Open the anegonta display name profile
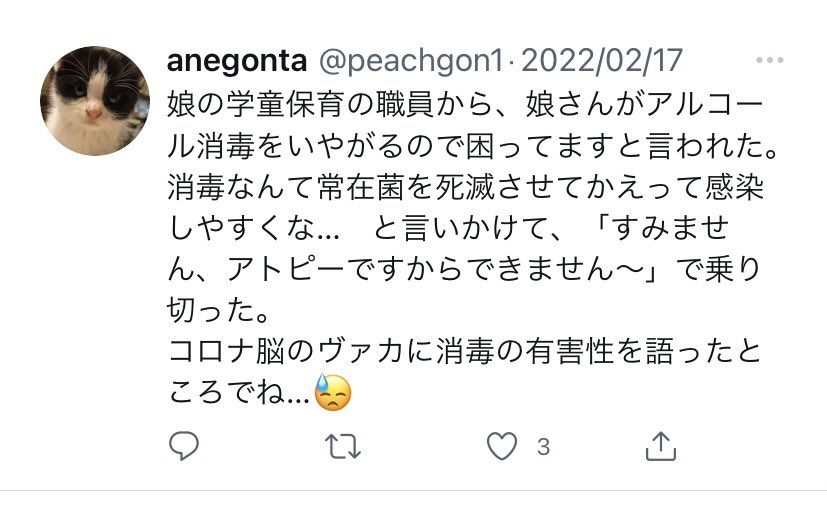This screenshot has width=827, height=506. pyautogui.click(x=237, y=61)
